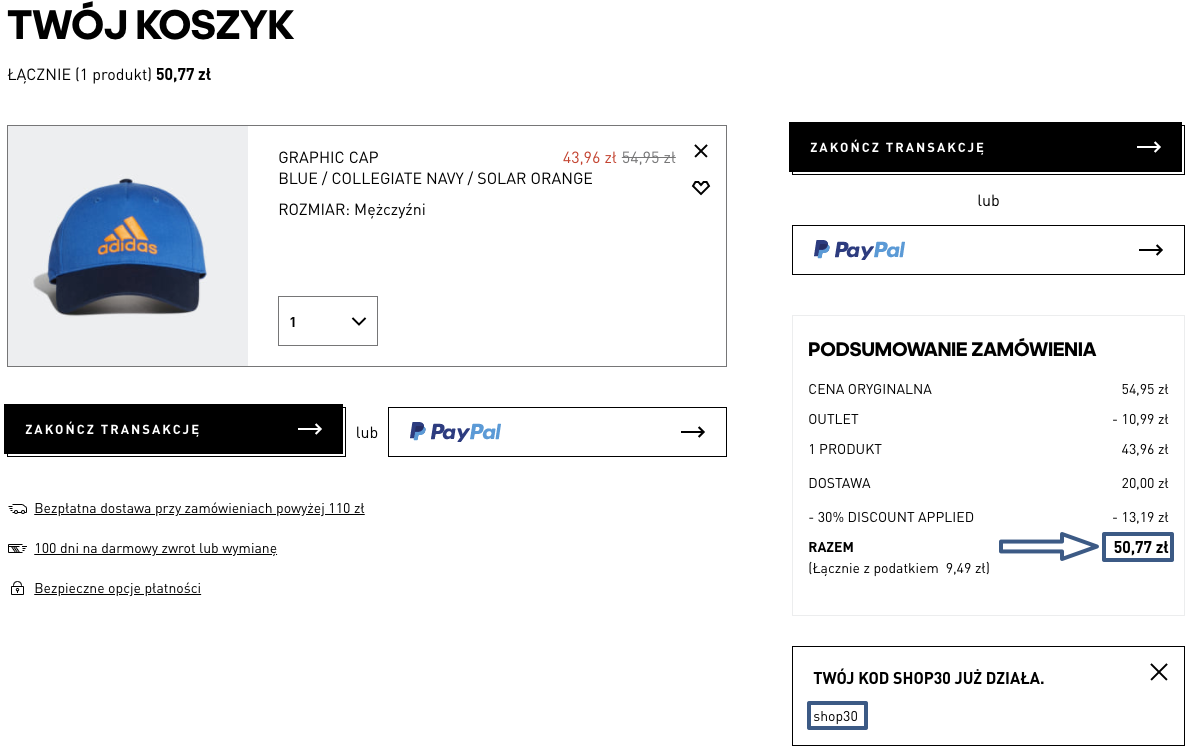Click the blue adidas cap thumbnail
This screenshot has width=1190, height=754.
tap(127, 246)
